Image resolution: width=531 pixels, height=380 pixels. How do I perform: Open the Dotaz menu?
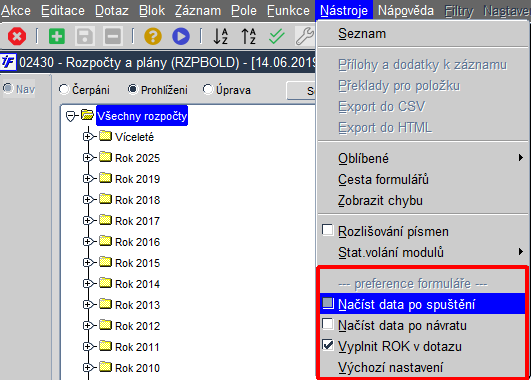tap(112, 10)
